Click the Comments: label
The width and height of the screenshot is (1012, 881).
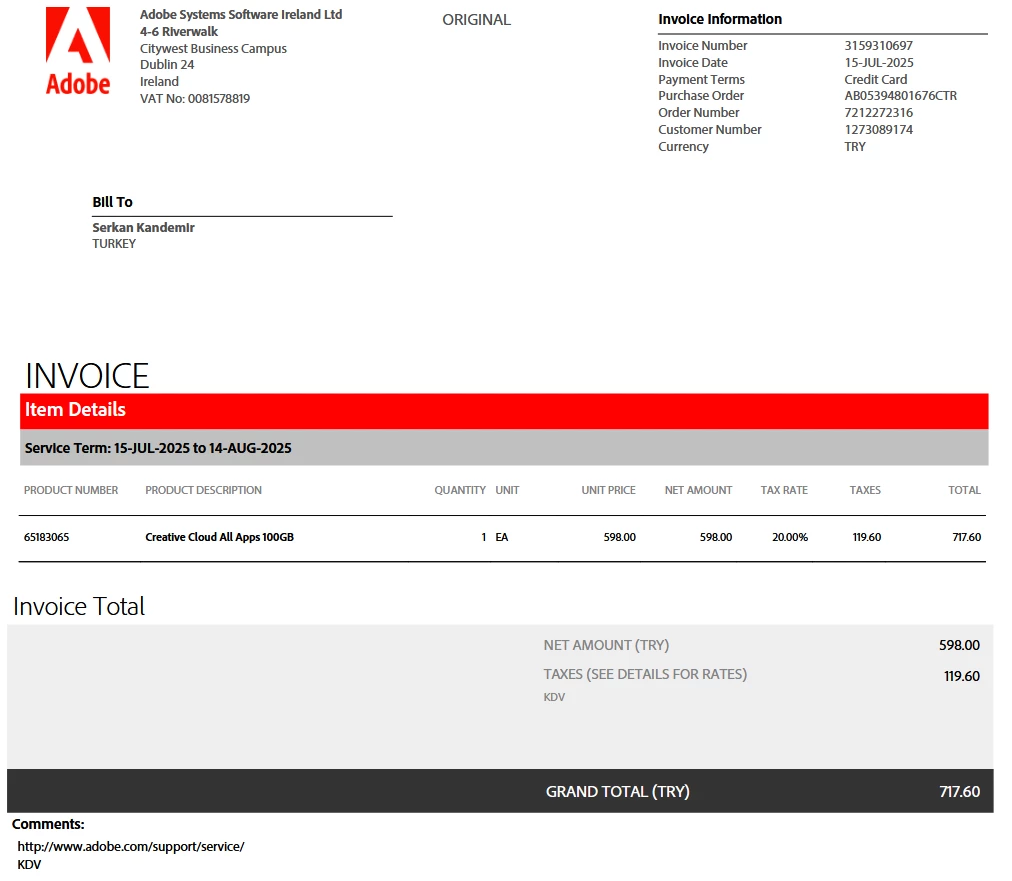click(x=48, y=824)
